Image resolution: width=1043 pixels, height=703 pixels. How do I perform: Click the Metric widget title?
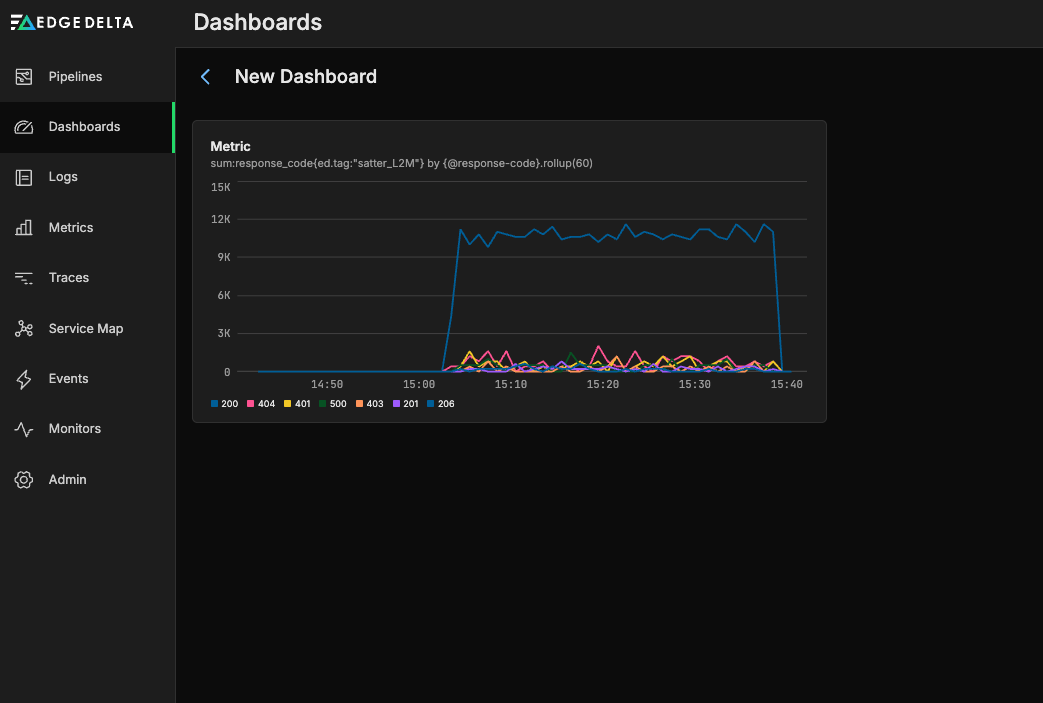[x=230, y=146]
